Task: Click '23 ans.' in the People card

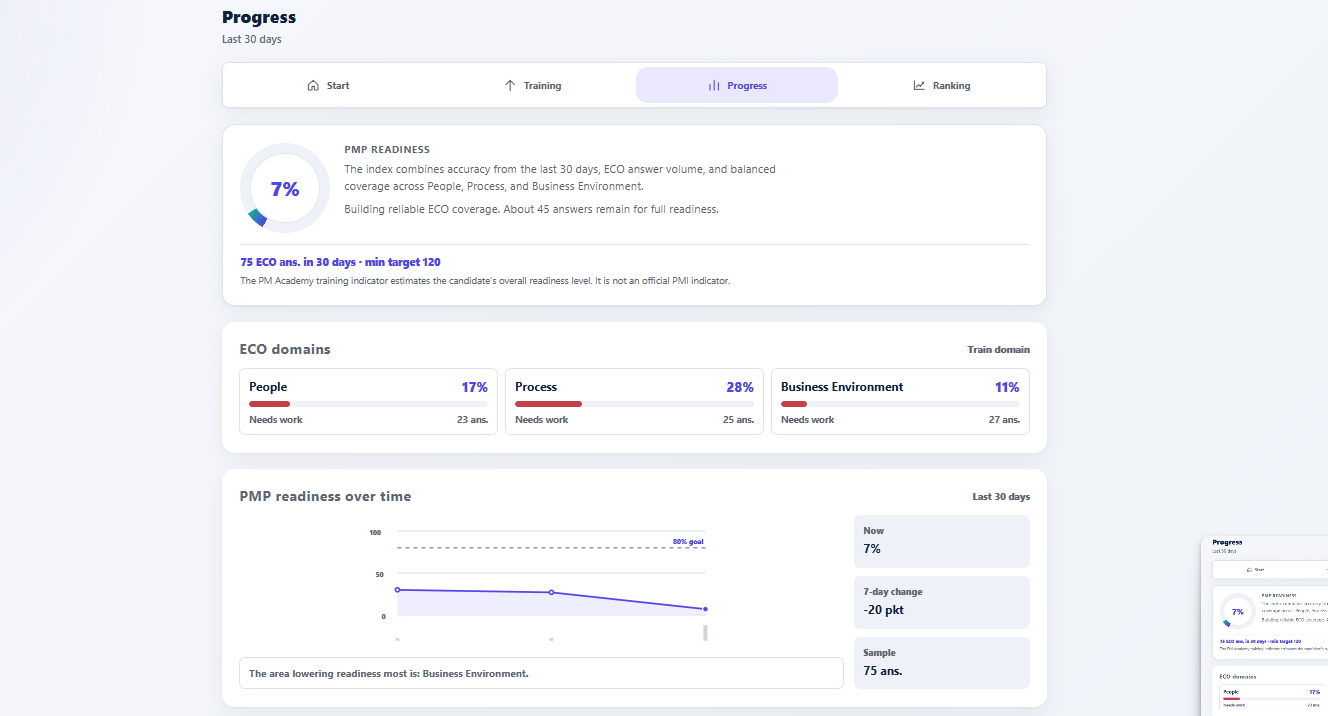Action: click(472, 420)
